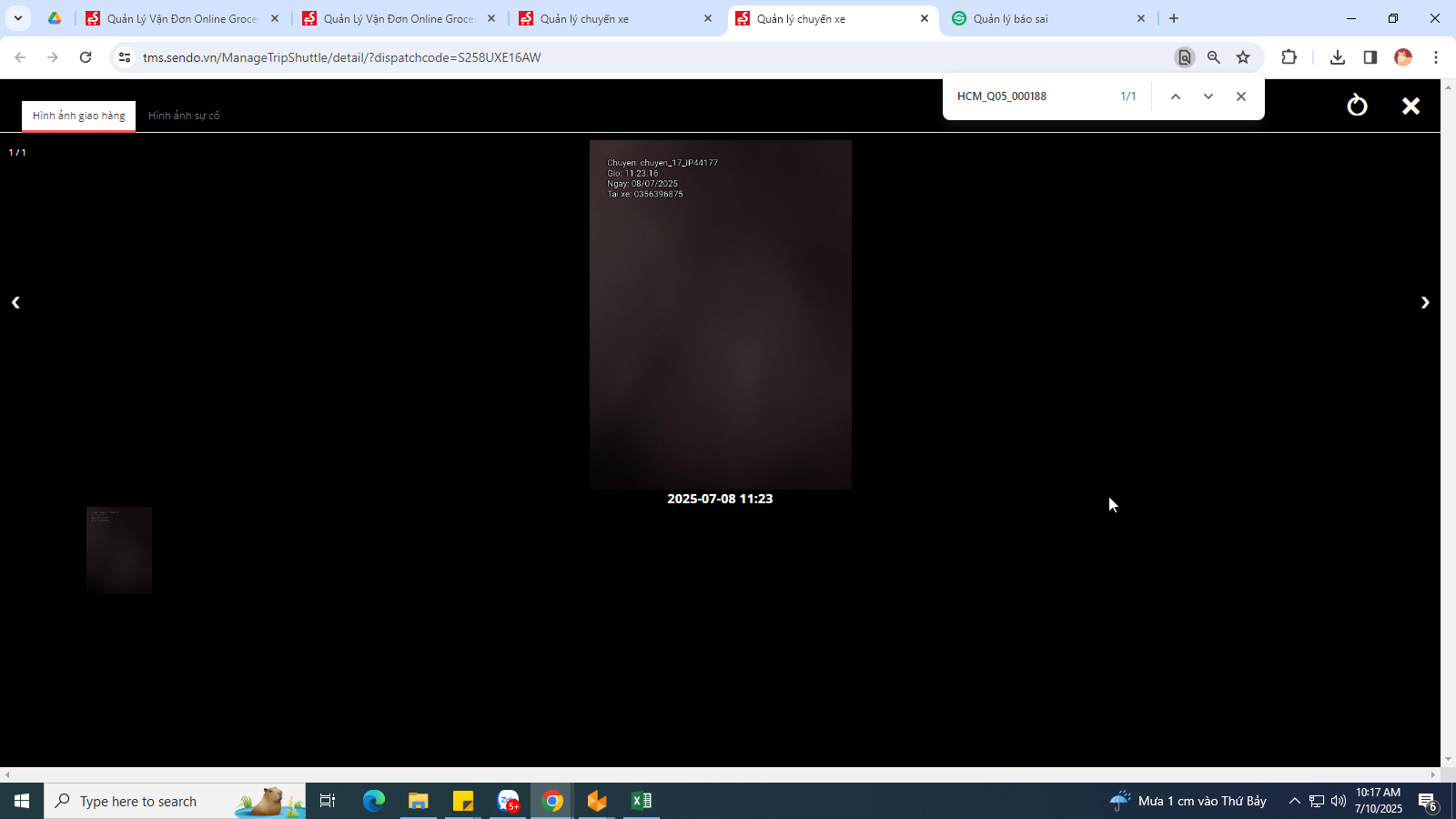Screen dimensions: 1456x819
Task: Go to the next image arrow
Action: [1425, 302]
